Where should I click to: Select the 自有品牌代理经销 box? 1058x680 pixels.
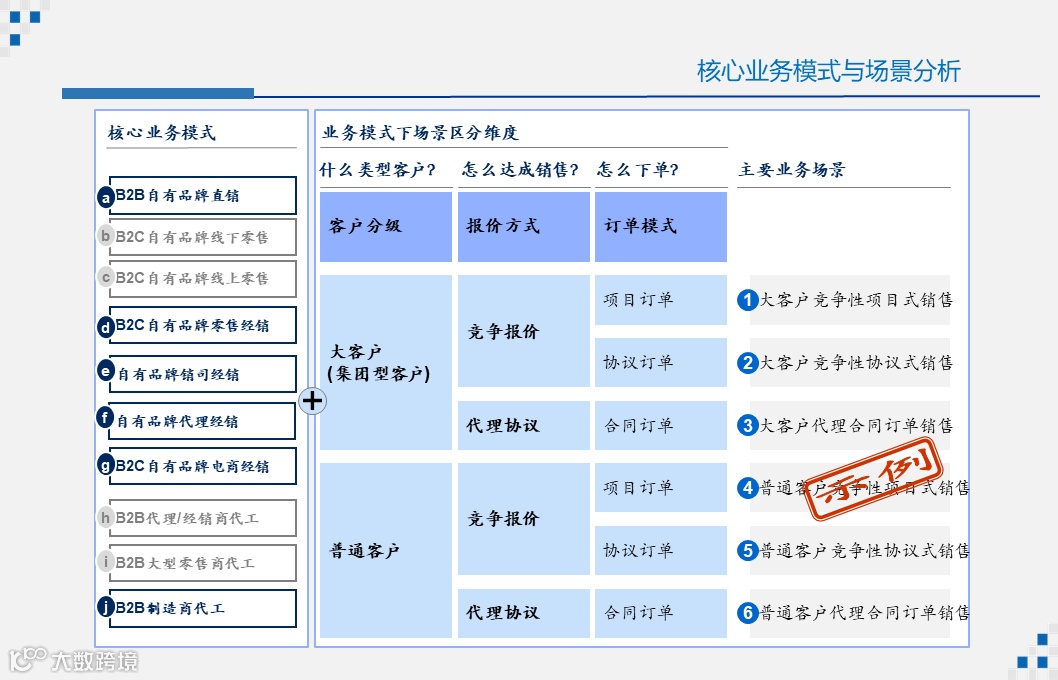coord(202,421)
